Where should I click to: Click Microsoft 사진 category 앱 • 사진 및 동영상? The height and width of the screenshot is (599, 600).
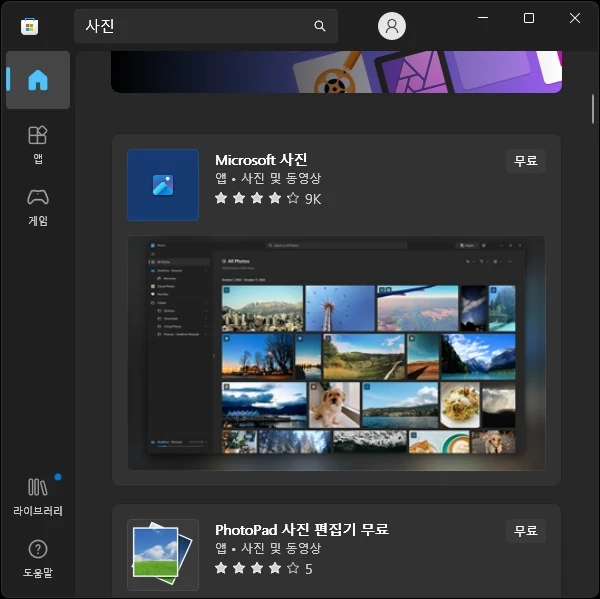(268, 178)
